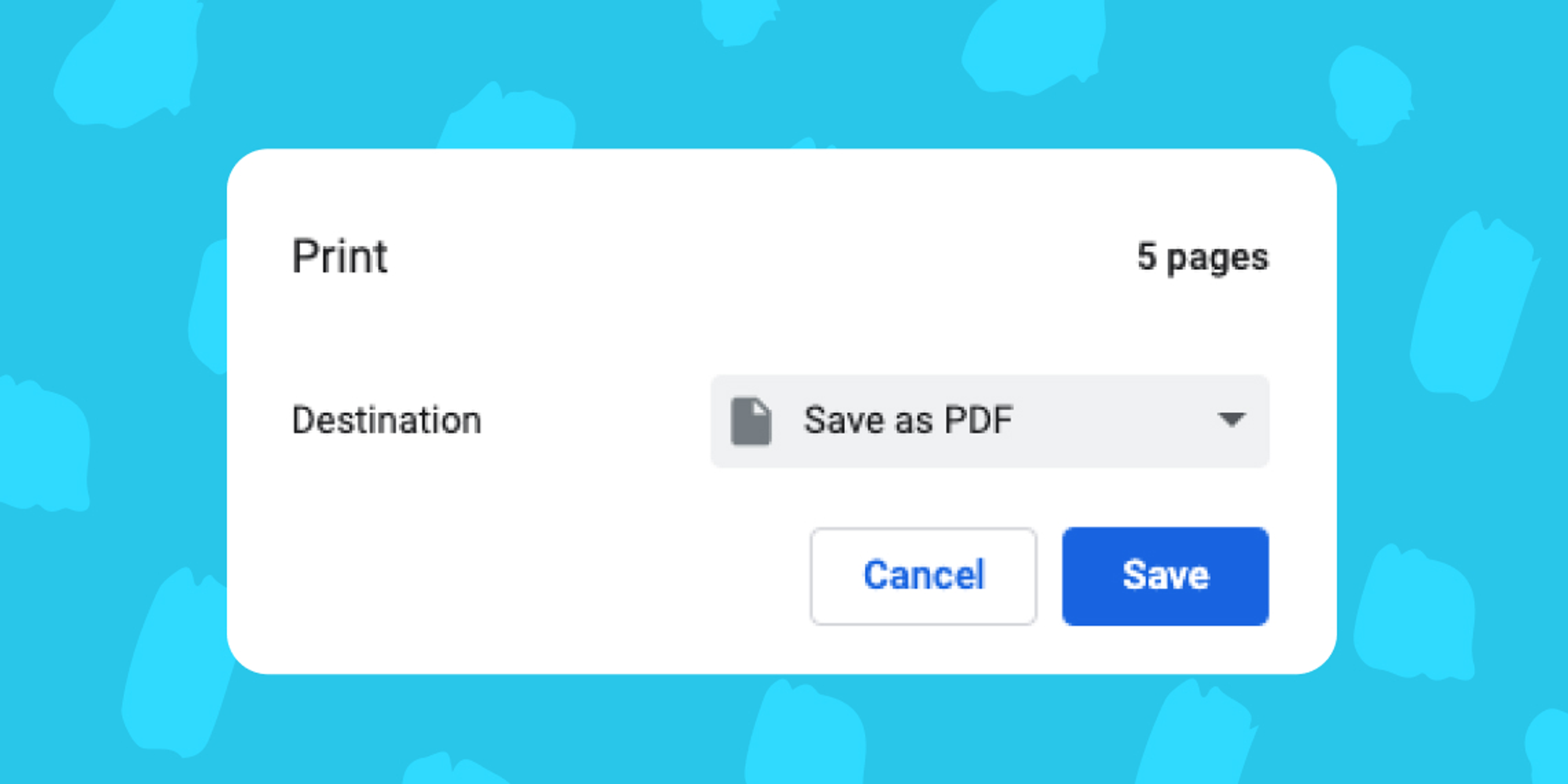Screen dimensions: 1568x784
Task: Click the PDF document icon in Destination
Action: (751, 421)
